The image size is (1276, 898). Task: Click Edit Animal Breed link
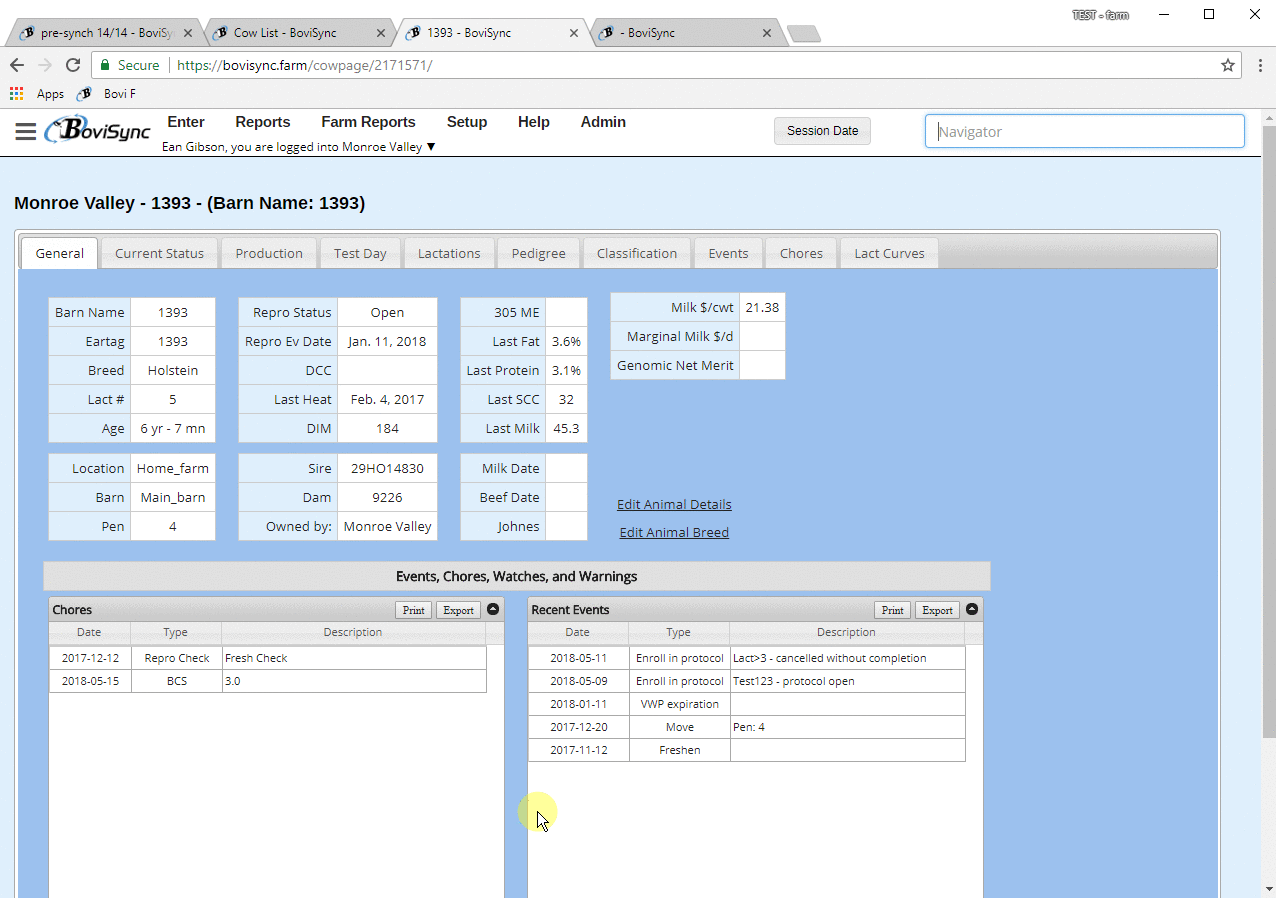pyautogui.click(x=674, y=532)
